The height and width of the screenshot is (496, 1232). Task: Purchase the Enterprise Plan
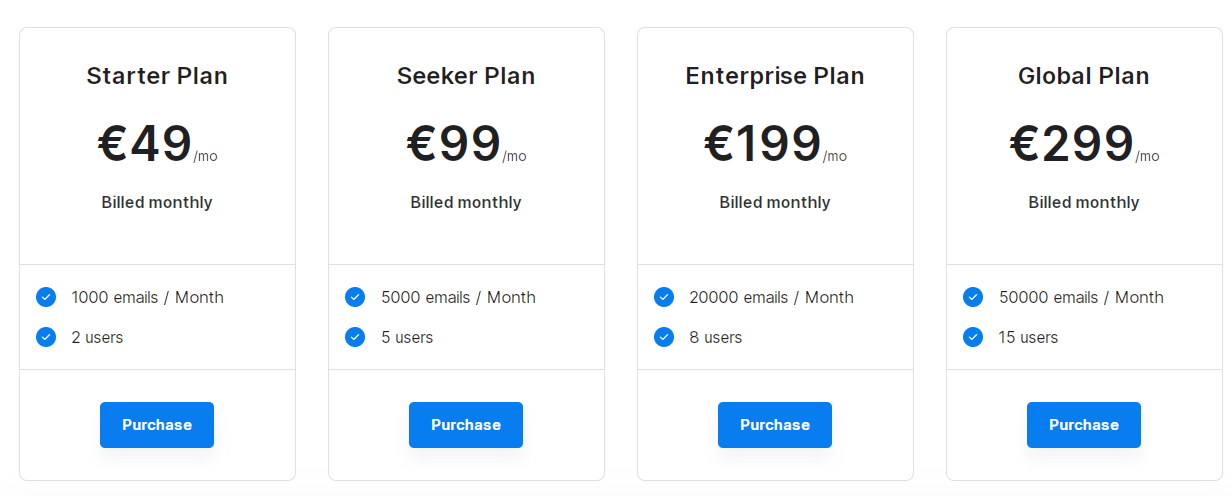775,425
